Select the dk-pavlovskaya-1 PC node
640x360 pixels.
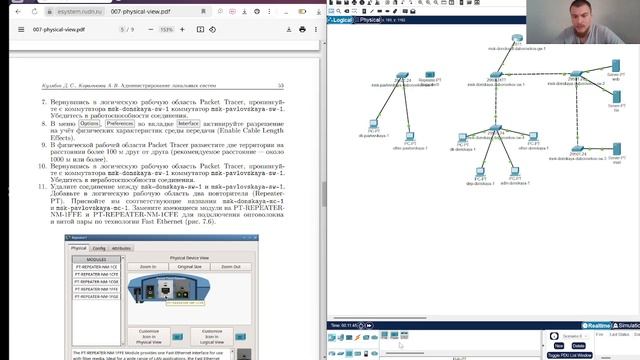(x=373, y=123)
